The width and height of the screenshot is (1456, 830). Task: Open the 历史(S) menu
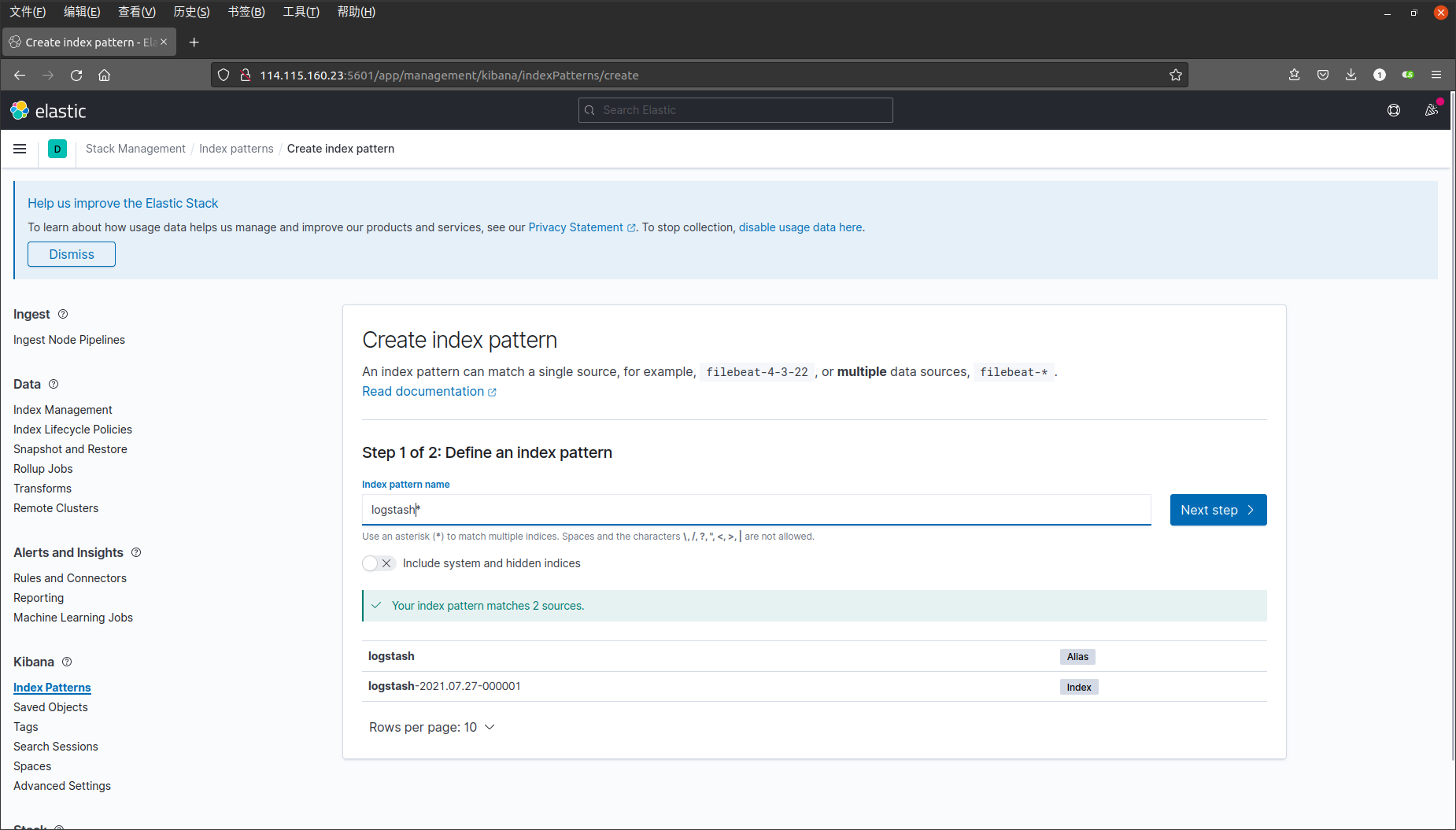tap(191, 12)
